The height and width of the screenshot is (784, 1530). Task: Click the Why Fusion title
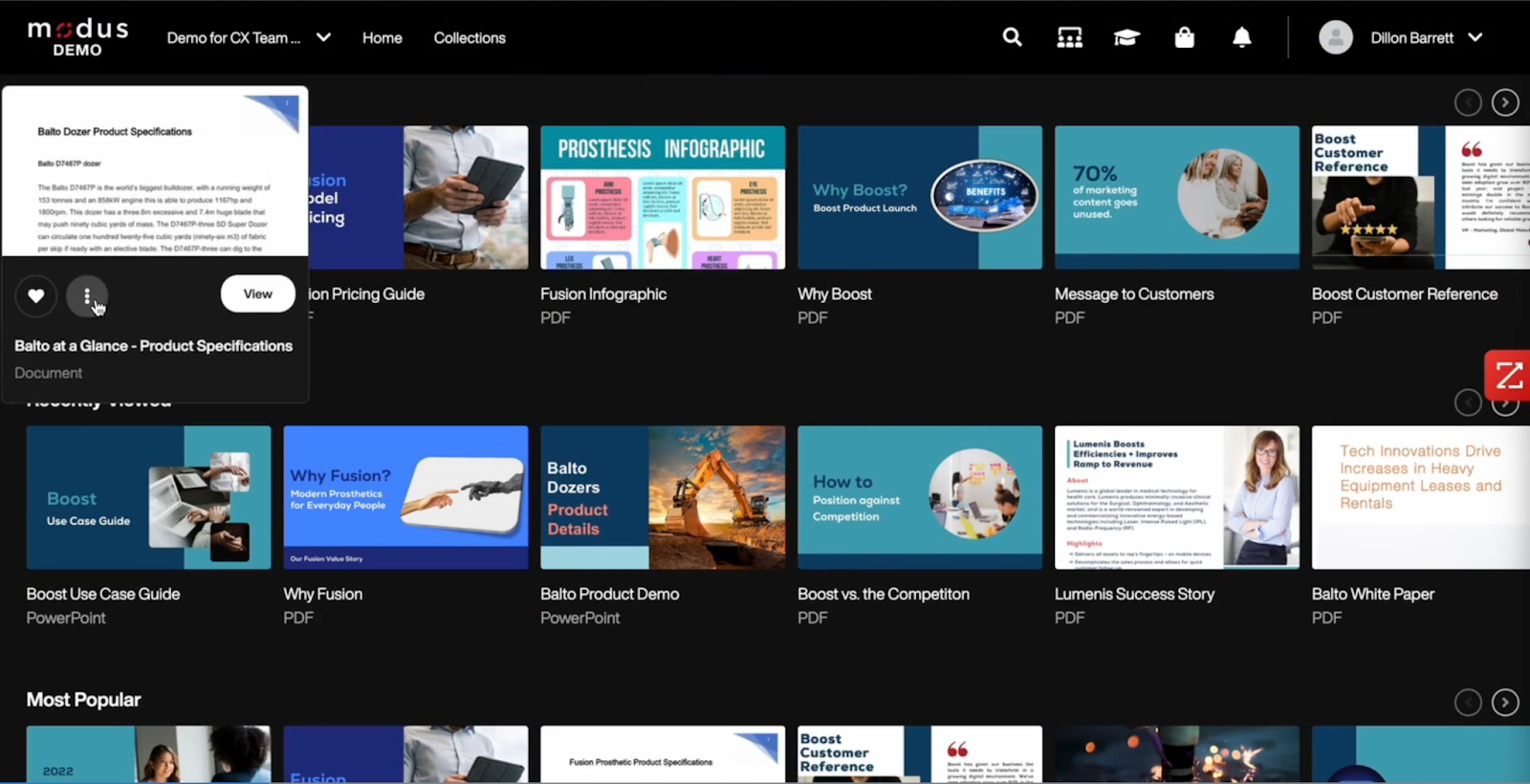coord(323,594)
